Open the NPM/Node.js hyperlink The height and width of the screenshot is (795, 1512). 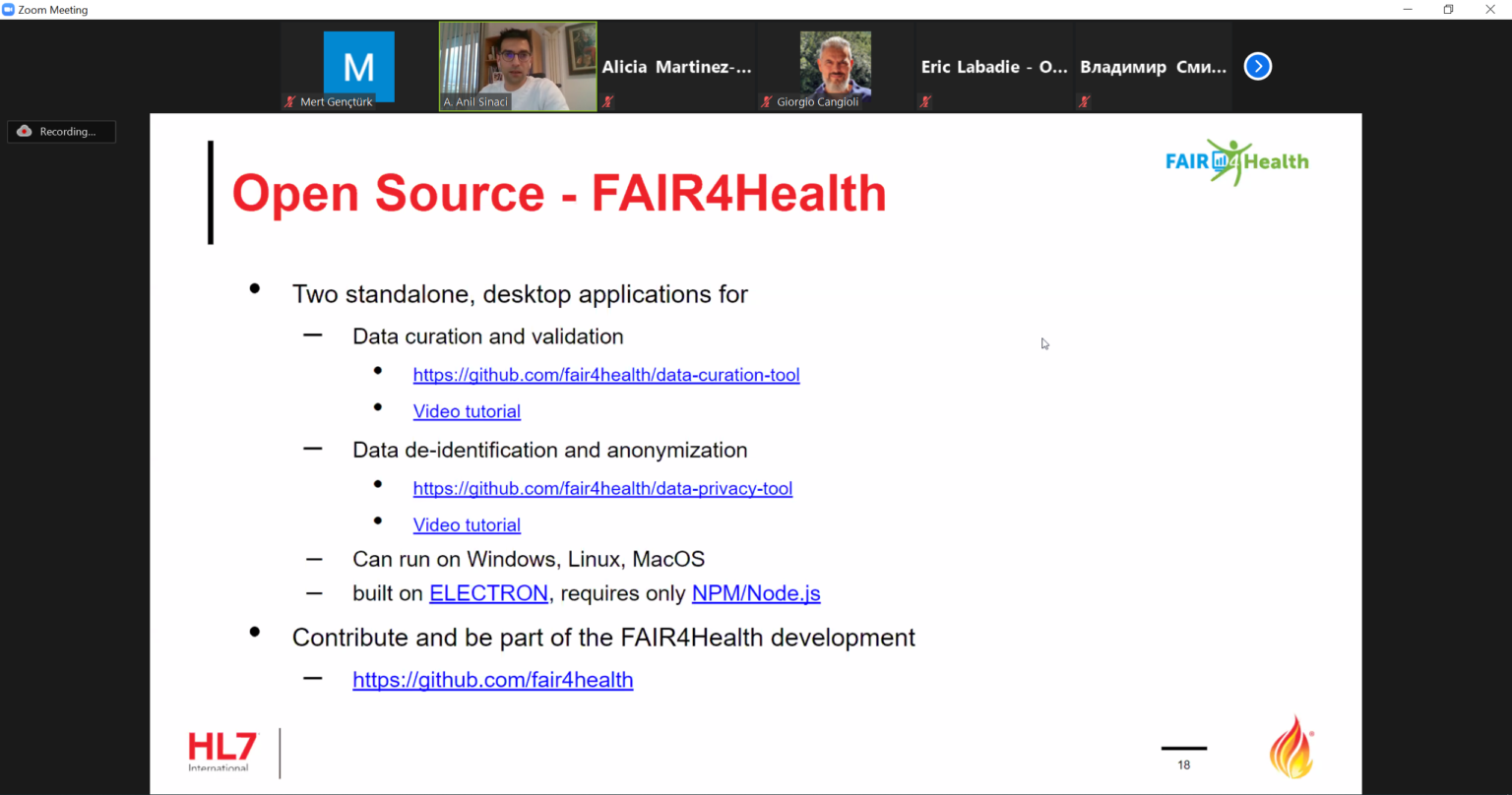click(x=756, y=593)
